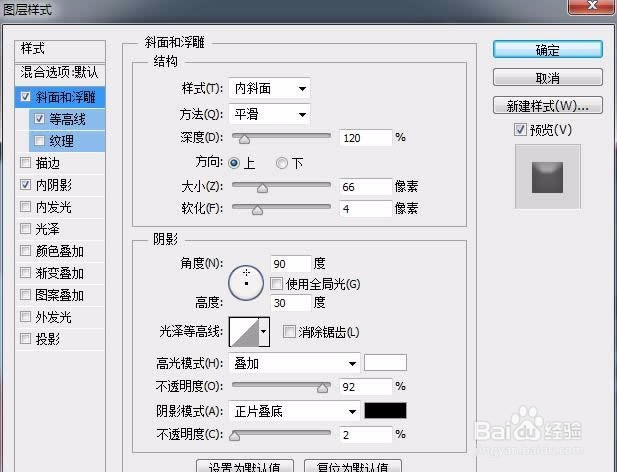Enable the 光泽 checkbox
This screenshot has width=617, height=472.
(25, 229)
